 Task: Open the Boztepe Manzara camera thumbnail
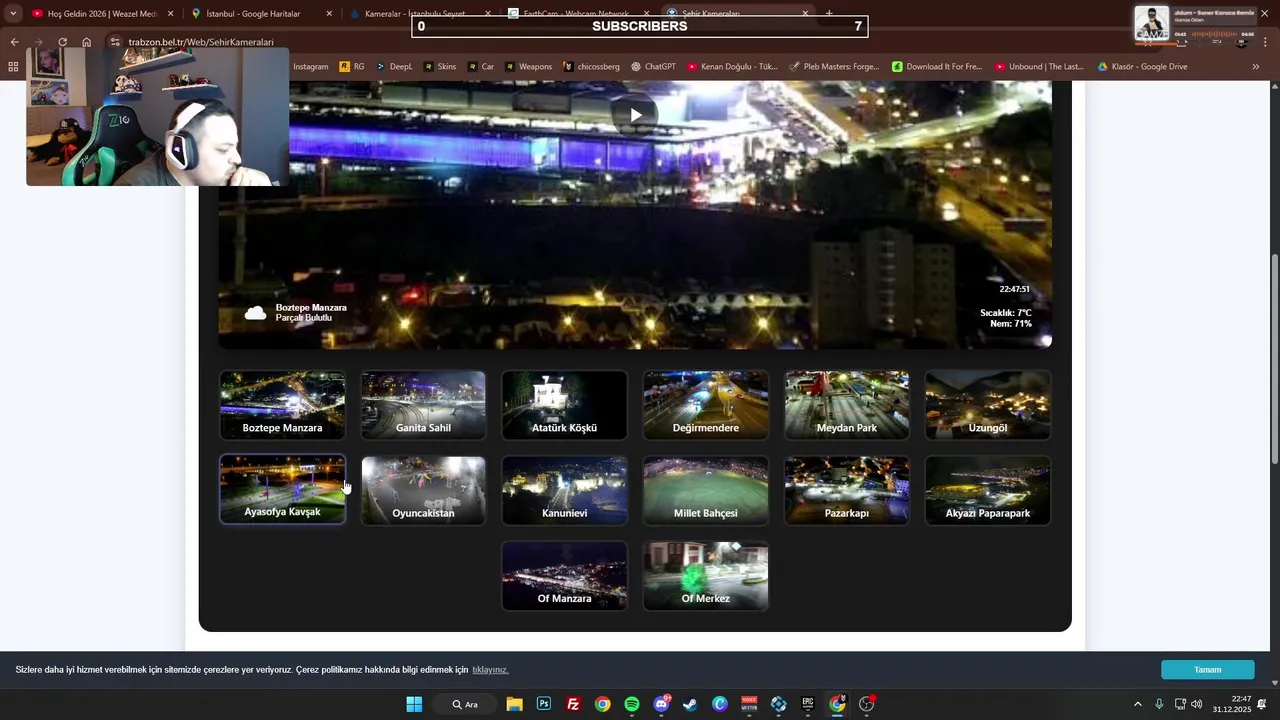click(x=282, y=405)
